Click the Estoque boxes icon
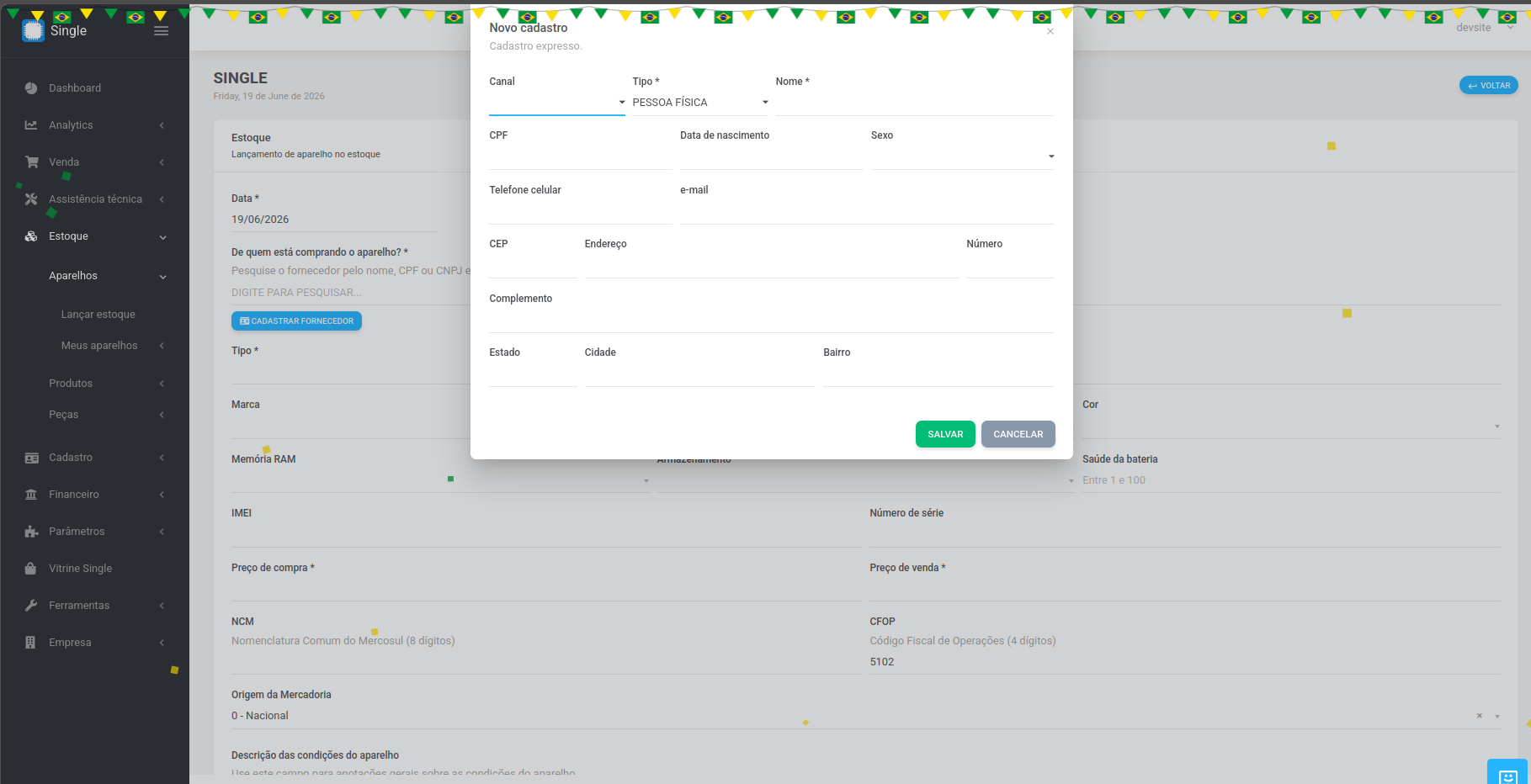Image resolution: width=1531 pixels, height=784 pixels. coord(31,236)
